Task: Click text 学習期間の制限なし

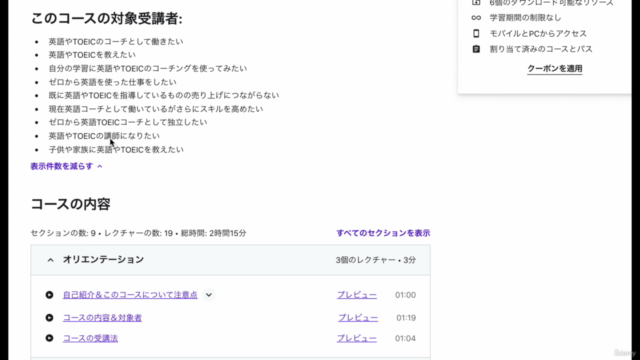Action: tap(525, 18)
